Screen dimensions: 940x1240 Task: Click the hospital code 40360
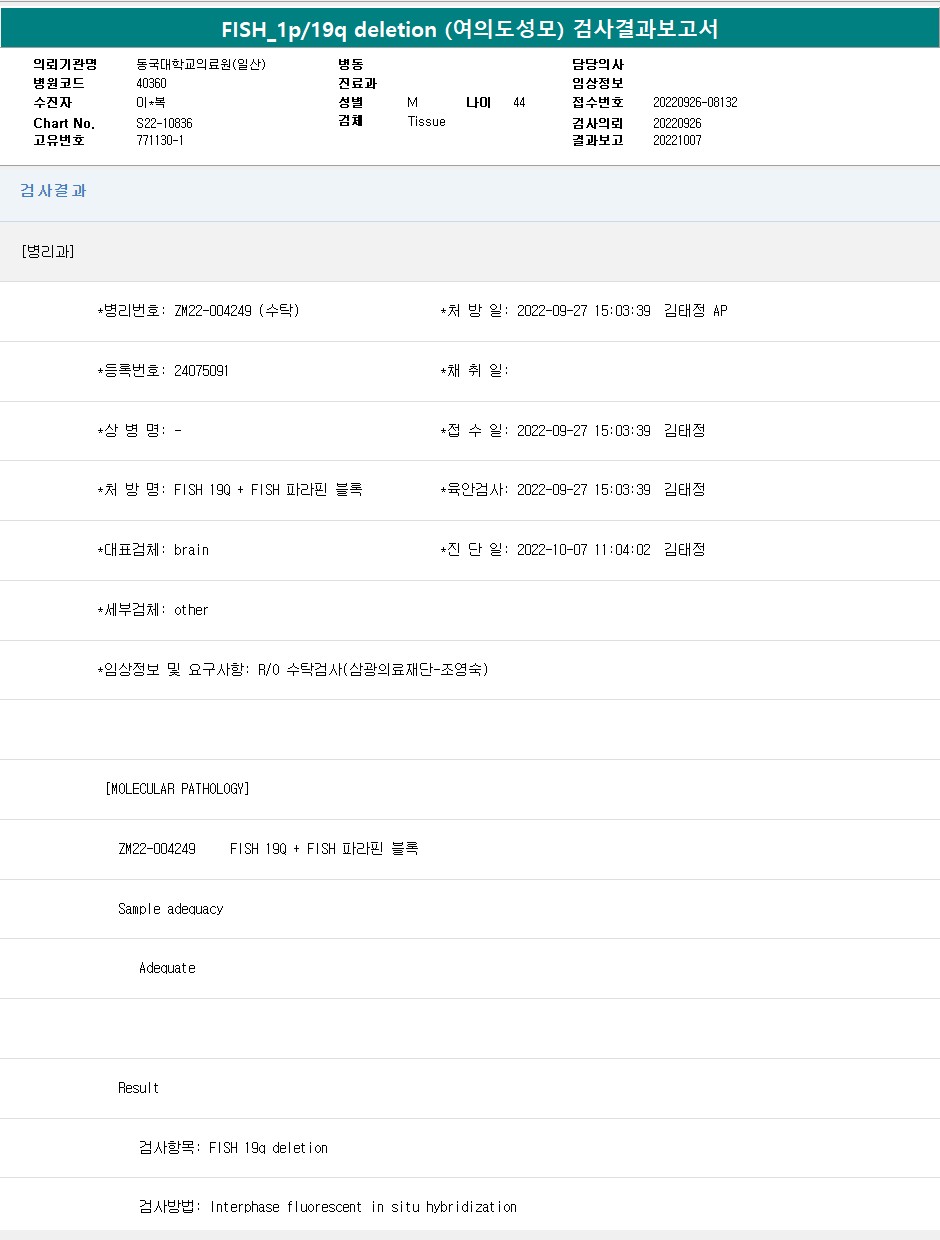(151, 83)
